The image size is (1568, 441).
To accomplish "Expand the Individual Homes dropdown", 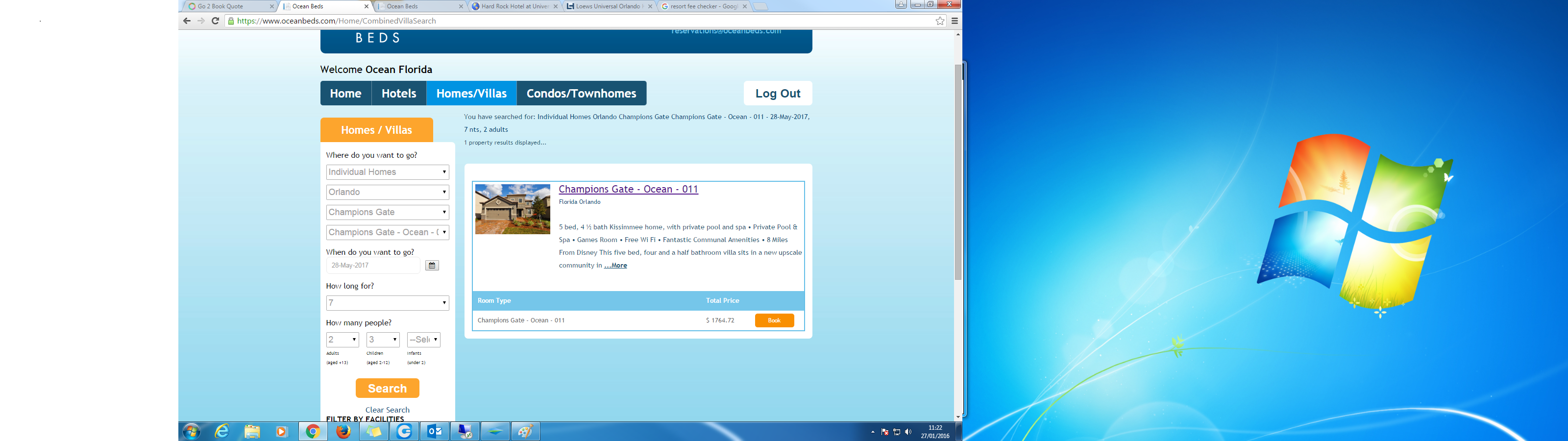I will [x=388, y=172].
